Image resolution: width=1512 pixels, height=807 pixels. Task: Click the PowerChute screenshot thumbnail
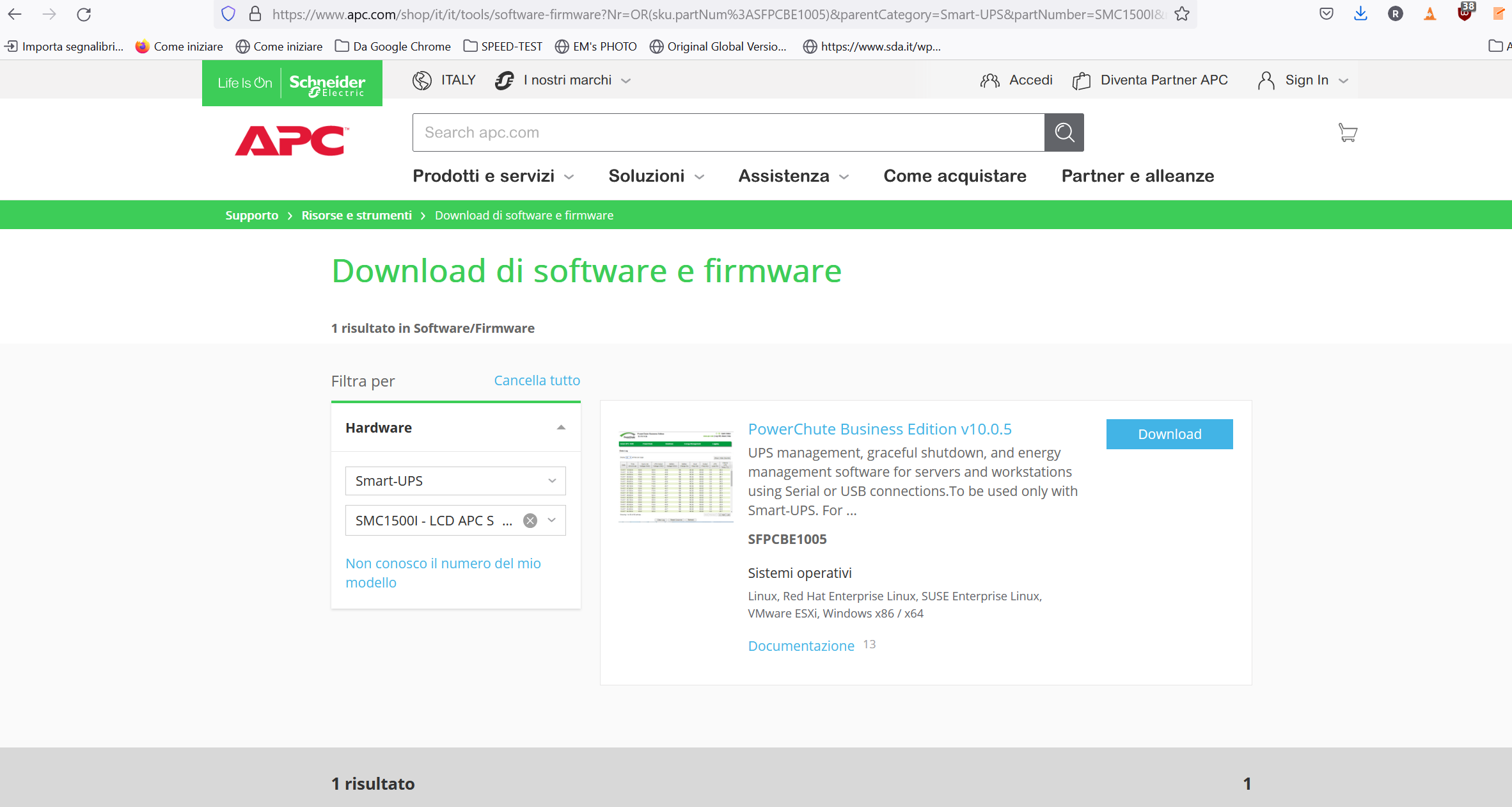pyautogui.click(x=675, y=476)
